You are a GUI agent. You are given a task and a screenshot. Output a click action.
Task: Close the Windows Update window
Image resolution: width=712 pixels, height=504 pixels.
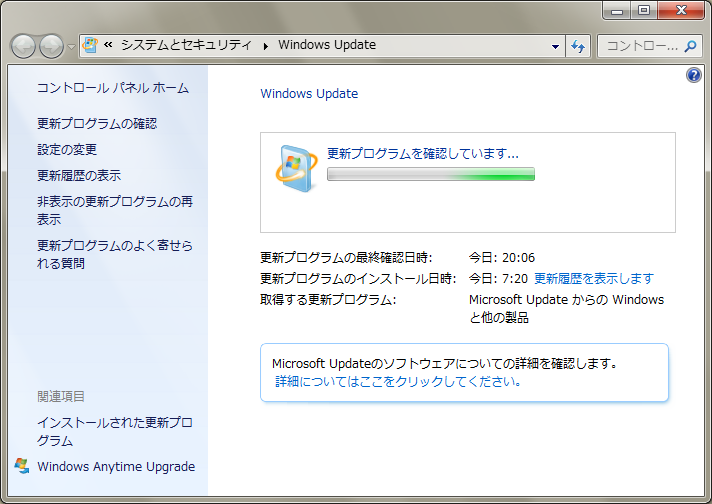681,10
